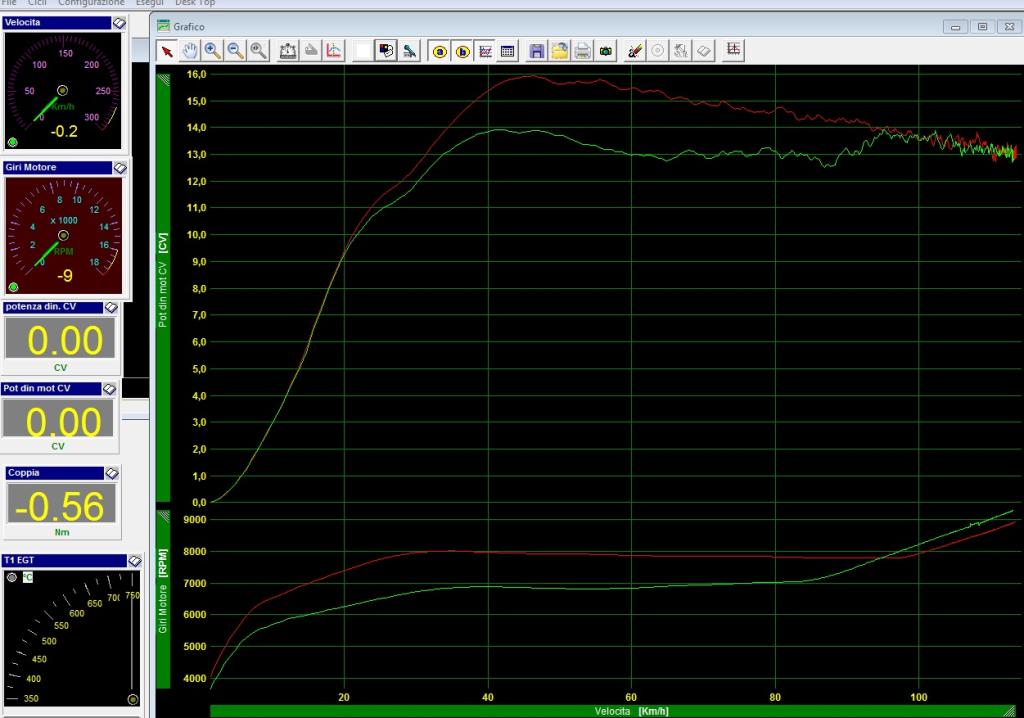
Task: Click the Coppia -0.56 readout
Action: [x=61, y=503]
